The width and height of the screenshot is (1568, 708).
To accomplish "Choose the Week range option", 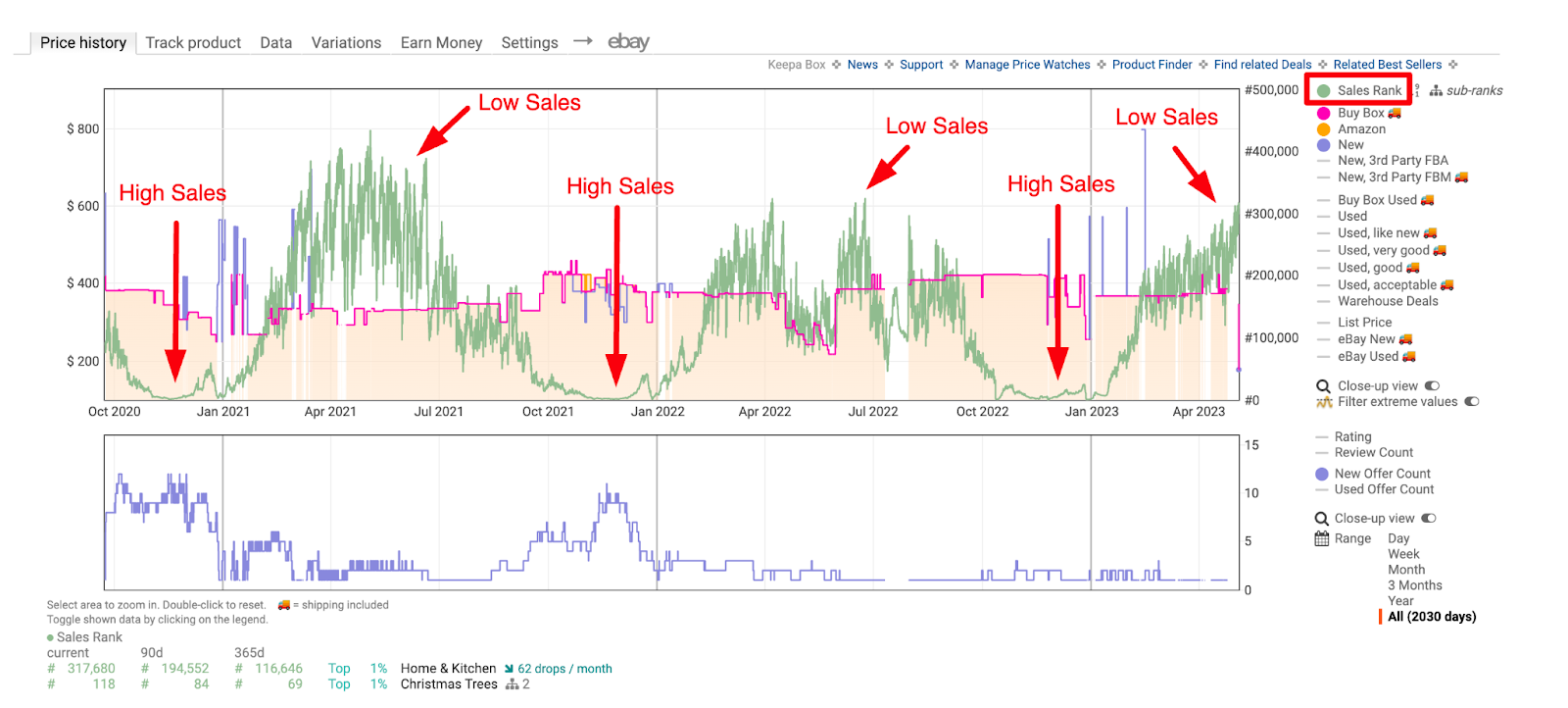I will pos(1402,554).
